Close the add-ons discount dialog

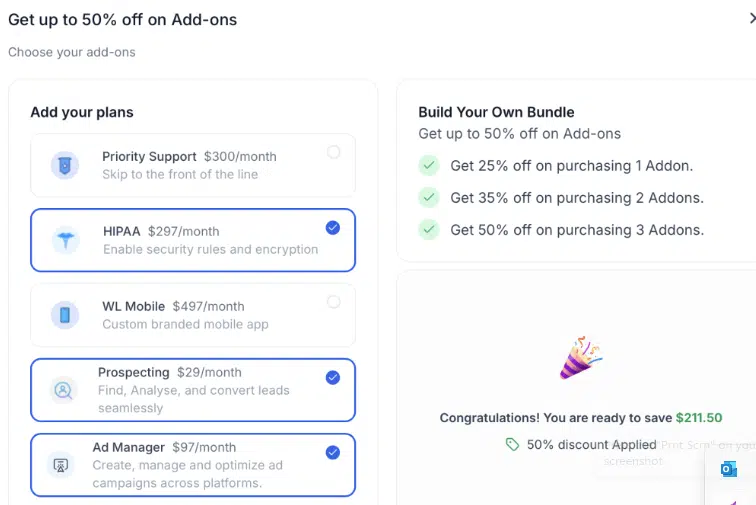[x=751, y=18]
